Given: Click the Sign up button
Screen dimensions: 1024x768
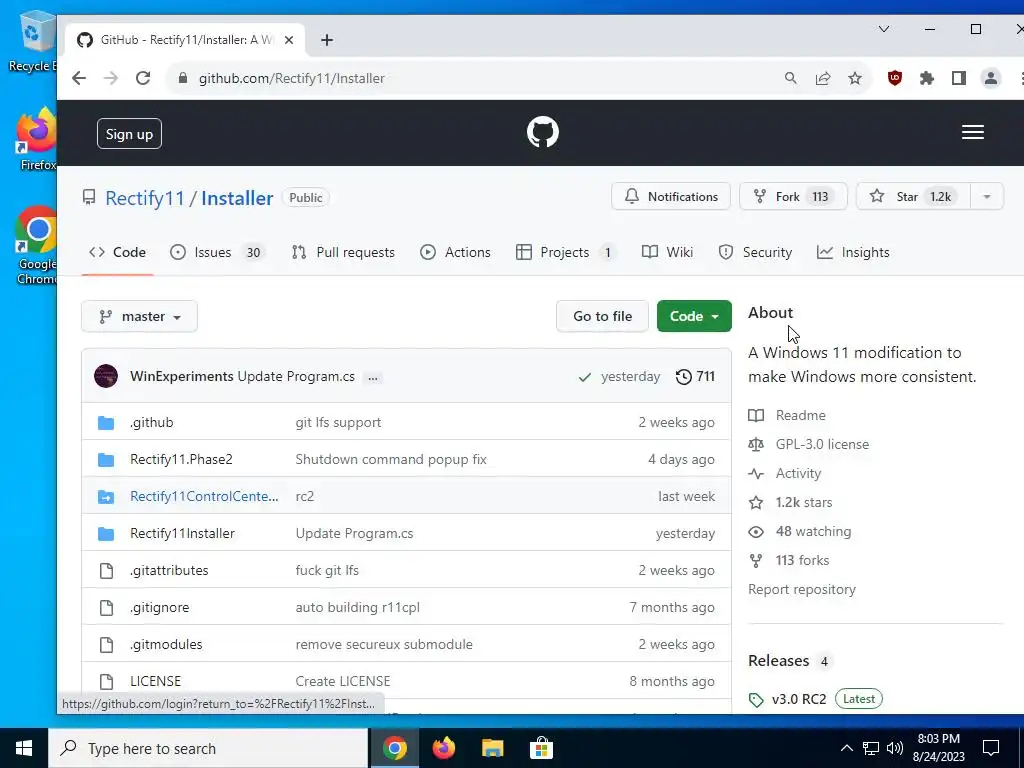Looking at the screenshot, I should [x=129, y=134].
